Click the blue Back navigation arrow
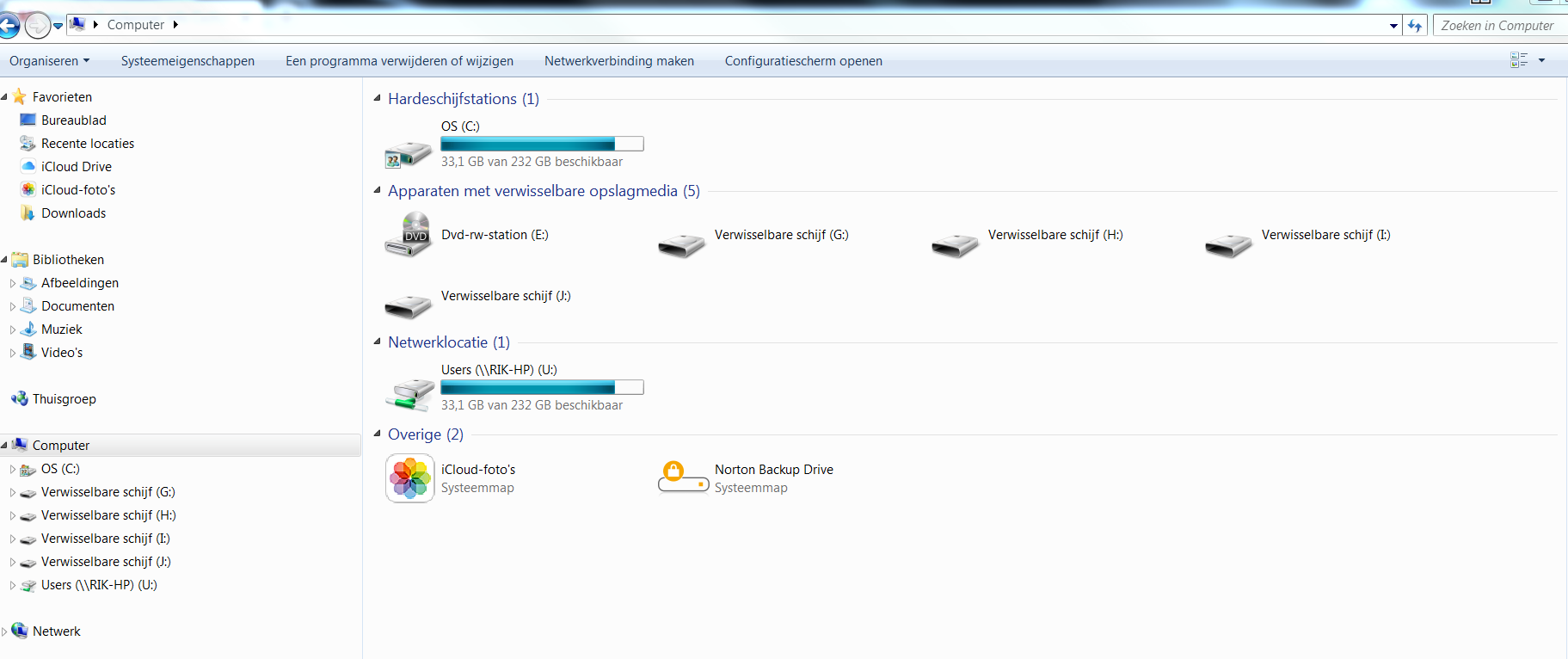Image resolution: width=1568 pixels, height=659 pixels. [x=9, y=26]
